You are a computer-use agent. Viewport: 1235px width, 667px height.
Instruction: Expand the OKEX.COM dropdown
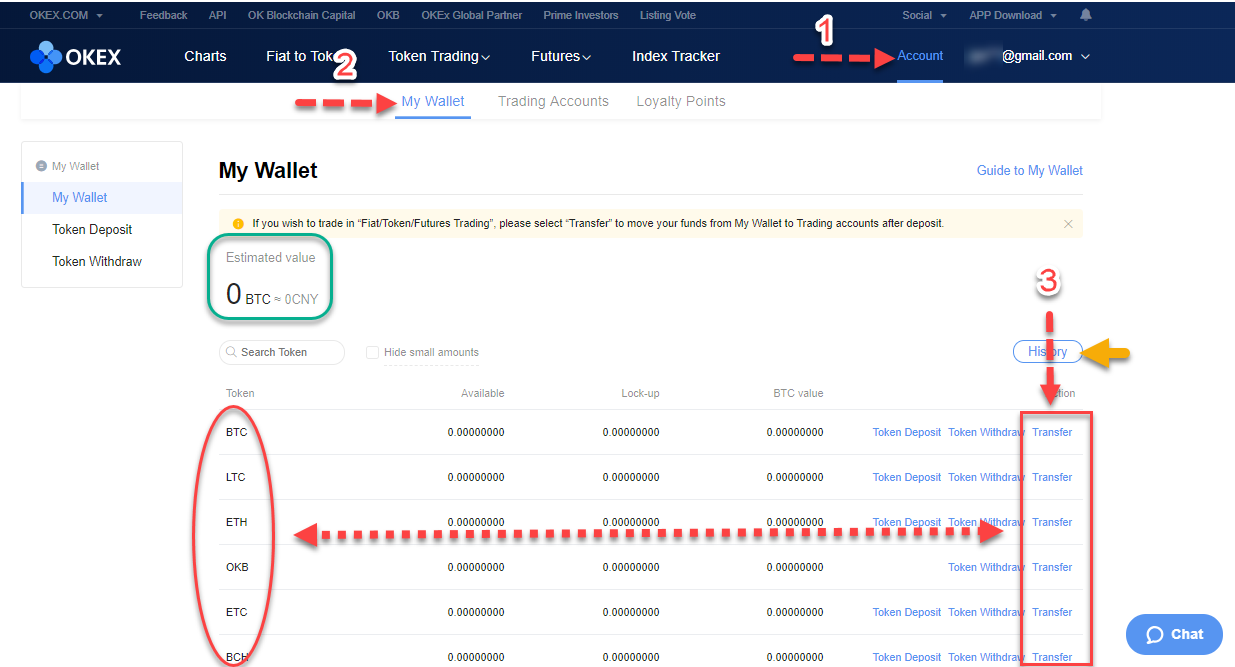click(66, 15)
